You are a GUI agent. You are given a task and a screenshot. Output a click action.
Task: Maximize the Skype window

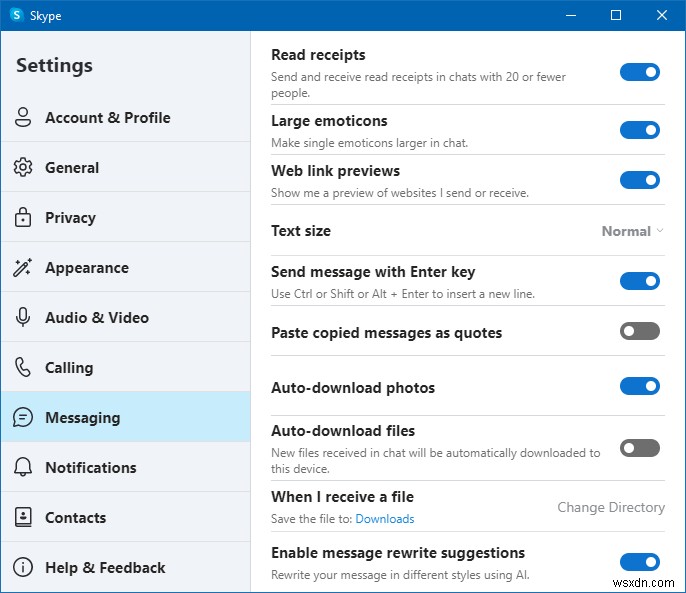[616, 15]
